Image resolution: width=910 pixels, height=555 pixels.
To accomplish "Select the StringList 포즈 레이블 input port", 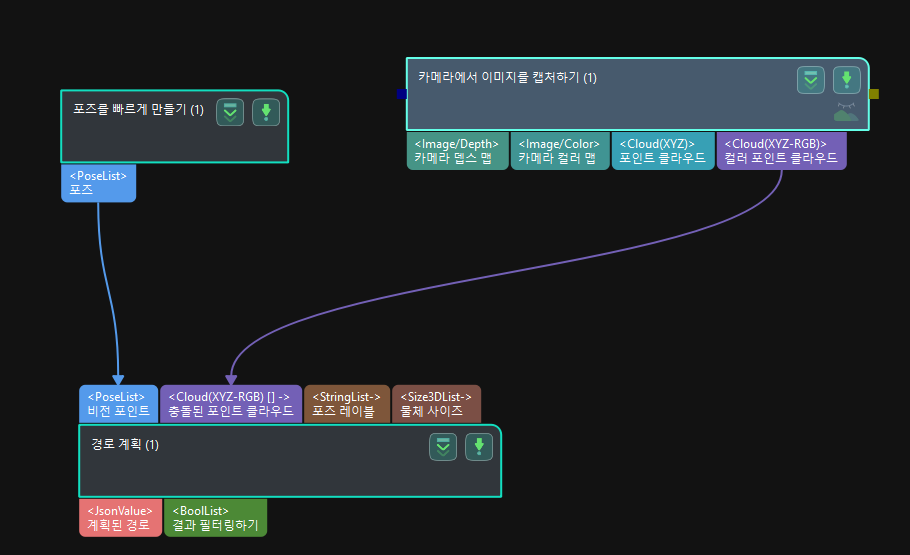I will [347, 404].
